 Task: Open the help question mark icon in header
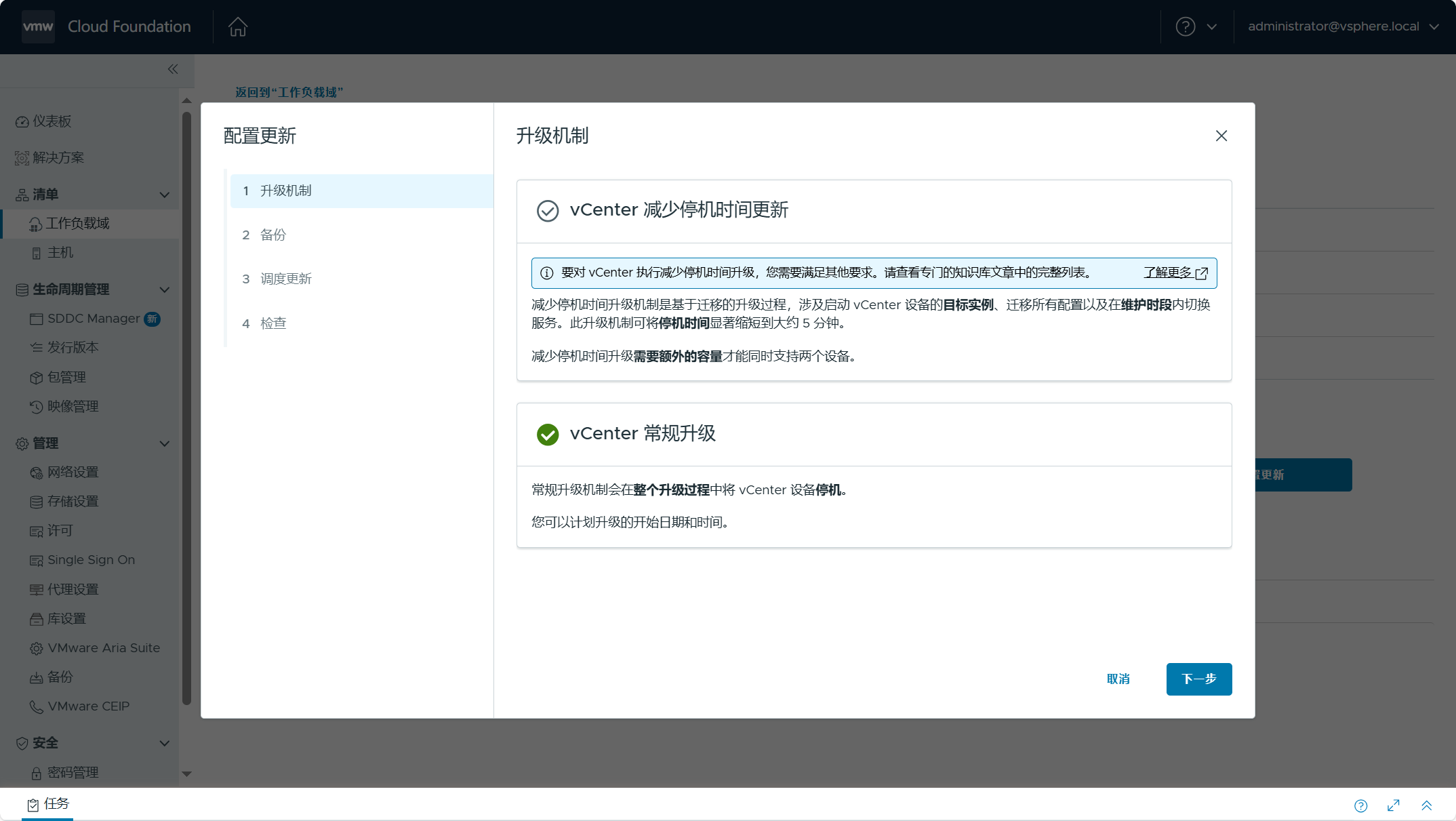point(1185,26)
